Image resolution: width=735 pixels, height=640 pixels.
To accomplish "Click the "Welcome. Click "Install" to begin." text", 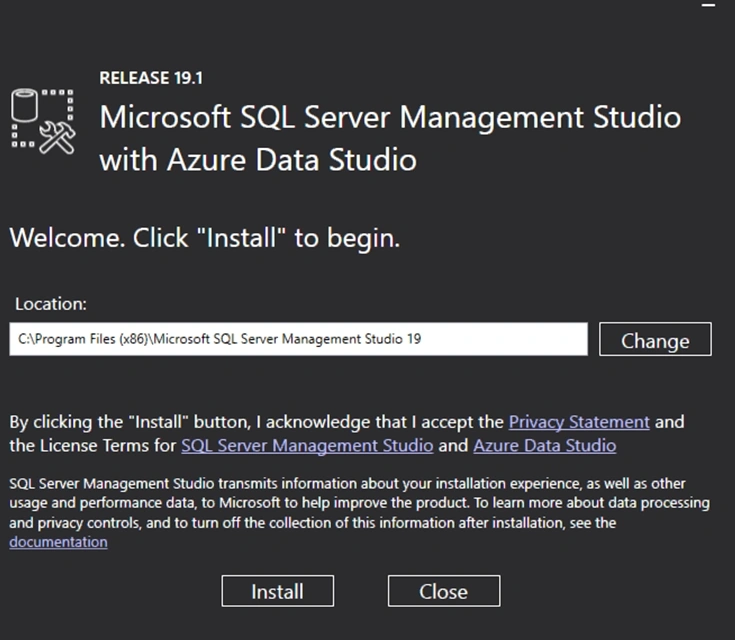I will (x=205, y=238).
